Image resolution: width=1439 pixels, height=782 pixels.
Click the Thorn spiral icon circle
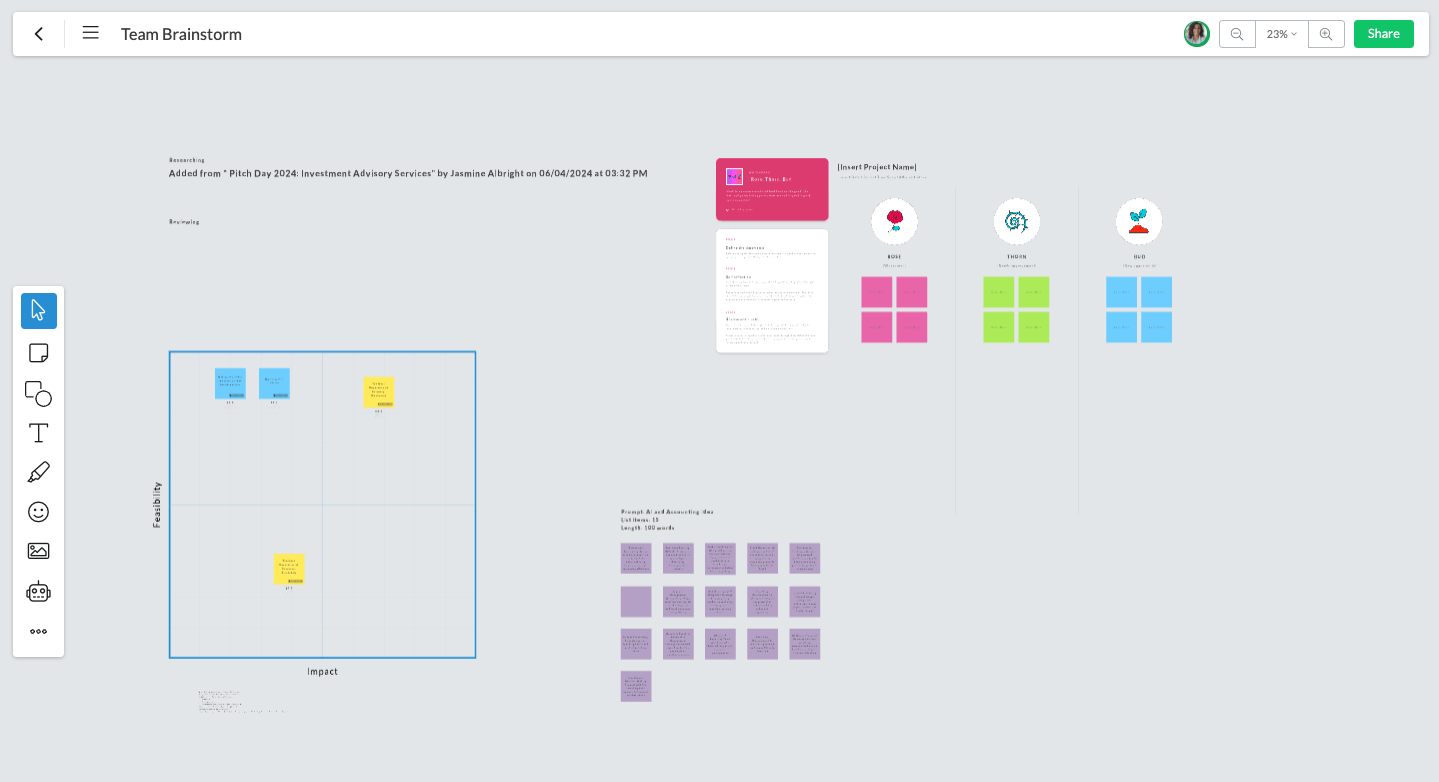pos(1017,221)
